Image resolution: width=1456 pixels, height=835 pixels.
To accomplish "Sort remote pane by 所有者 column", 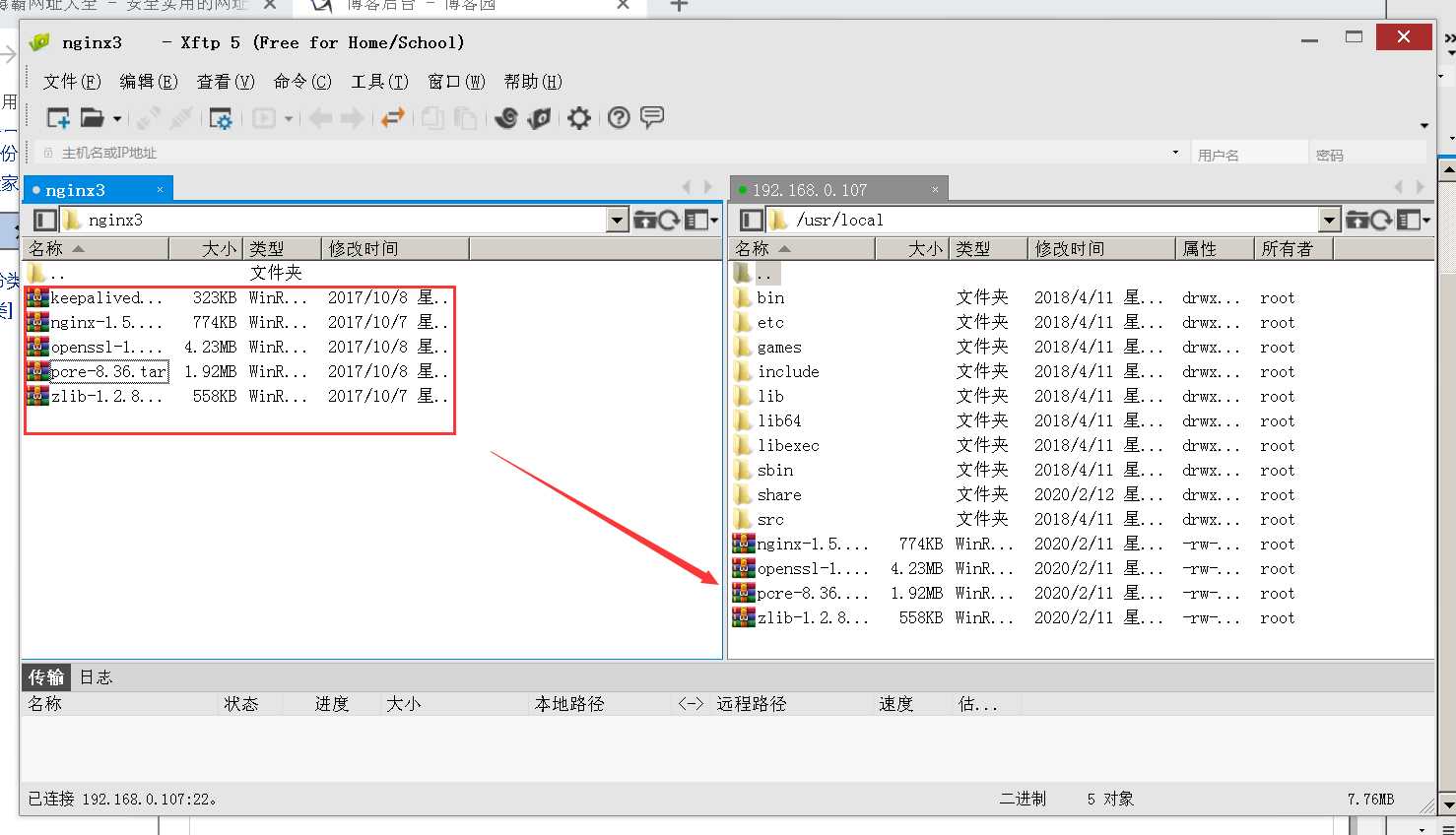I will [x=1293, y=248].
